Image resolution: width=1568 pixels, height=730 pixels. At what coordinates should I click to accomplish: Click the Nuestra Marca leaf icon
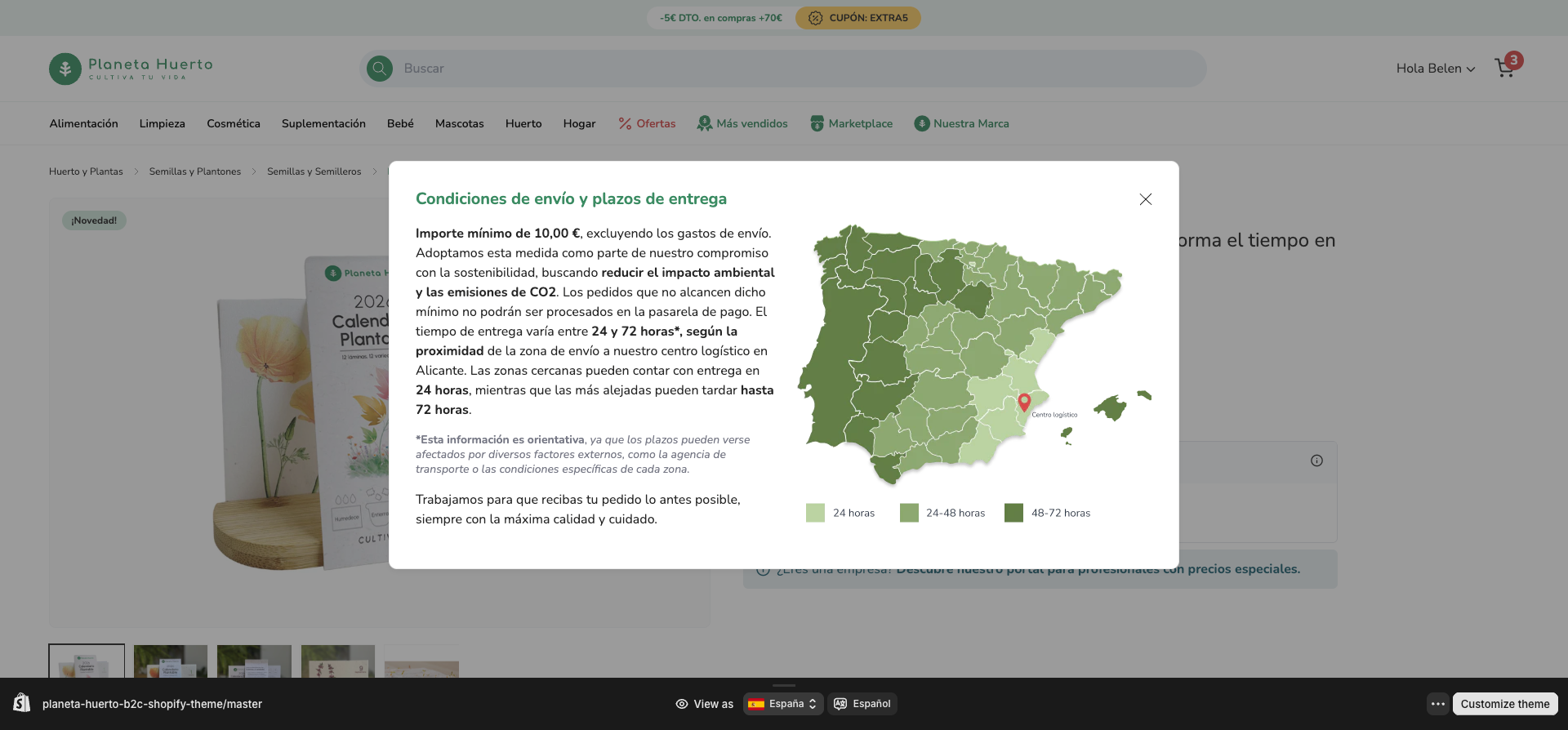tap(922, 123)
